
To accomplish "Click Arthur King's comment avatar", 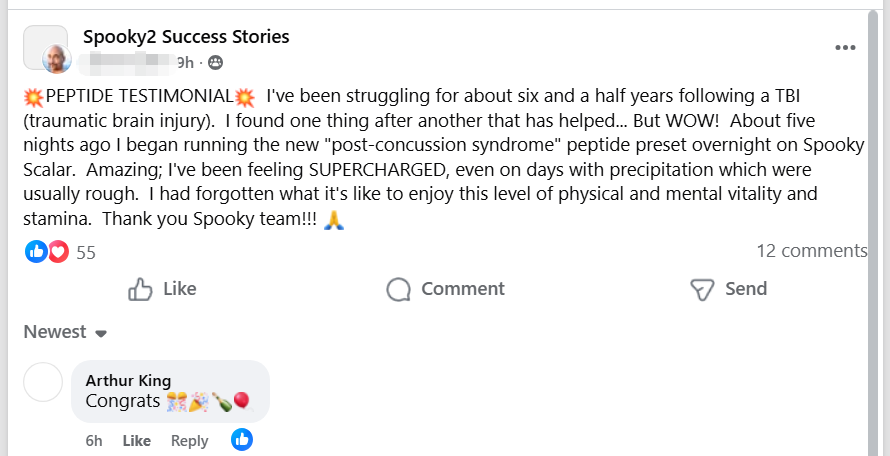I will click(x=42, y=382).
